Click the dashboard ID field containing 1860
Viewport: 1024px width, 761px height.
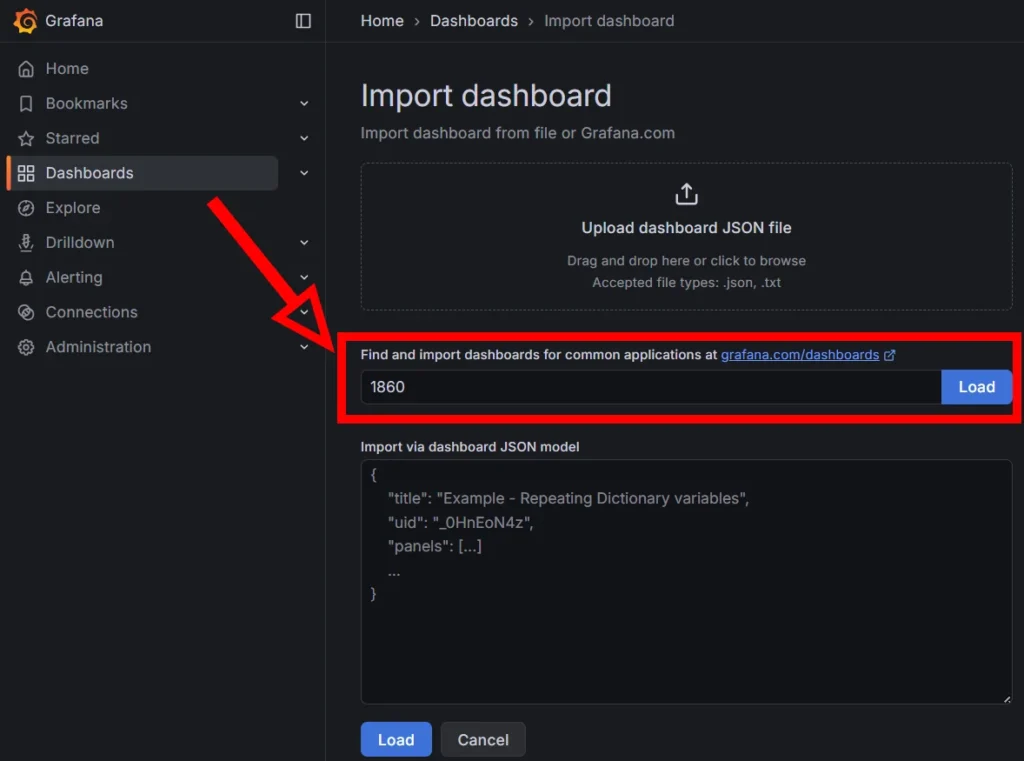tap(650, 387)
